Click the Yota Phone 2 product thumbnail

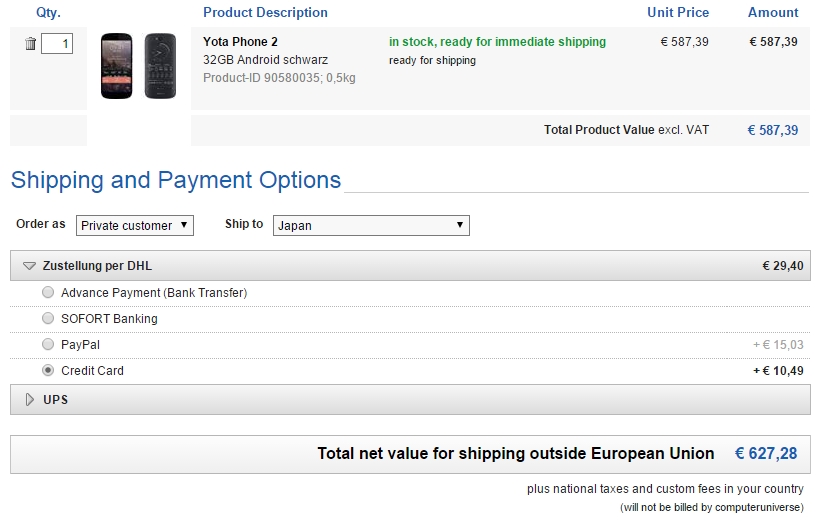coord(138,66)
